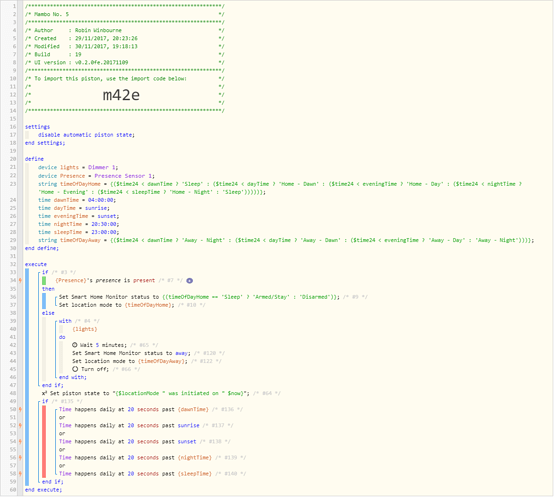Click 'Time happens daily ... past sunrise' condition
This screenshot has width=556, height=500.
pos(129,427)
